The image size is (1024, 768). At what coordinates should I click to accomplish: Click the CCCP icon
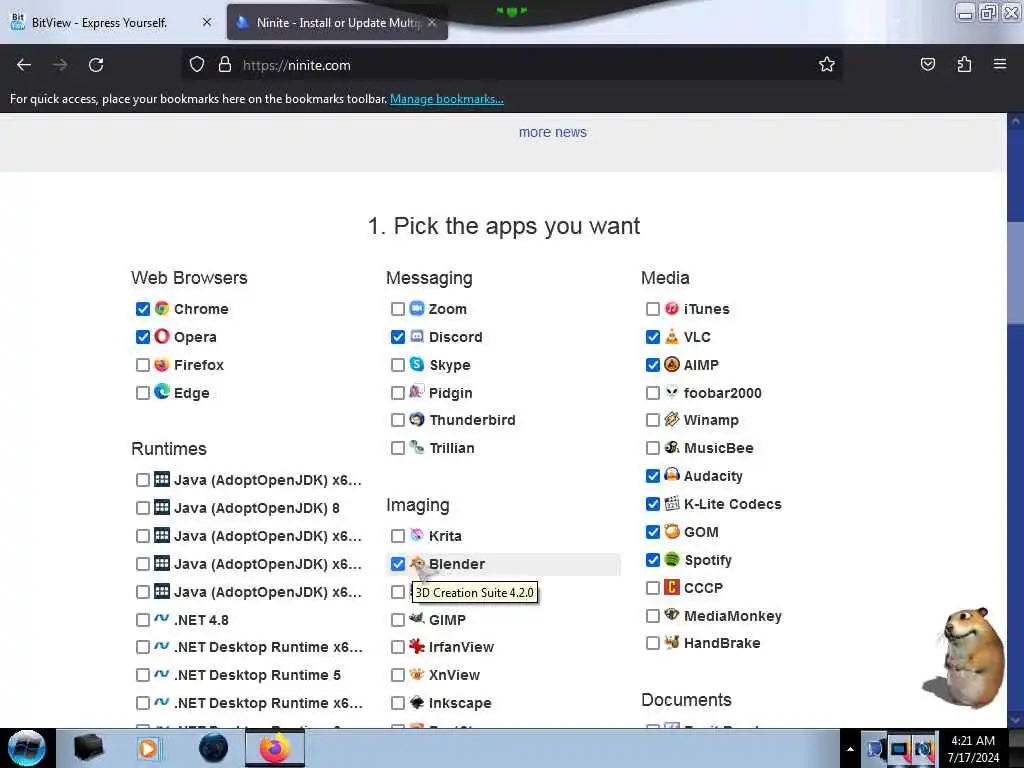pyautogui.click(x=671, y=587)
